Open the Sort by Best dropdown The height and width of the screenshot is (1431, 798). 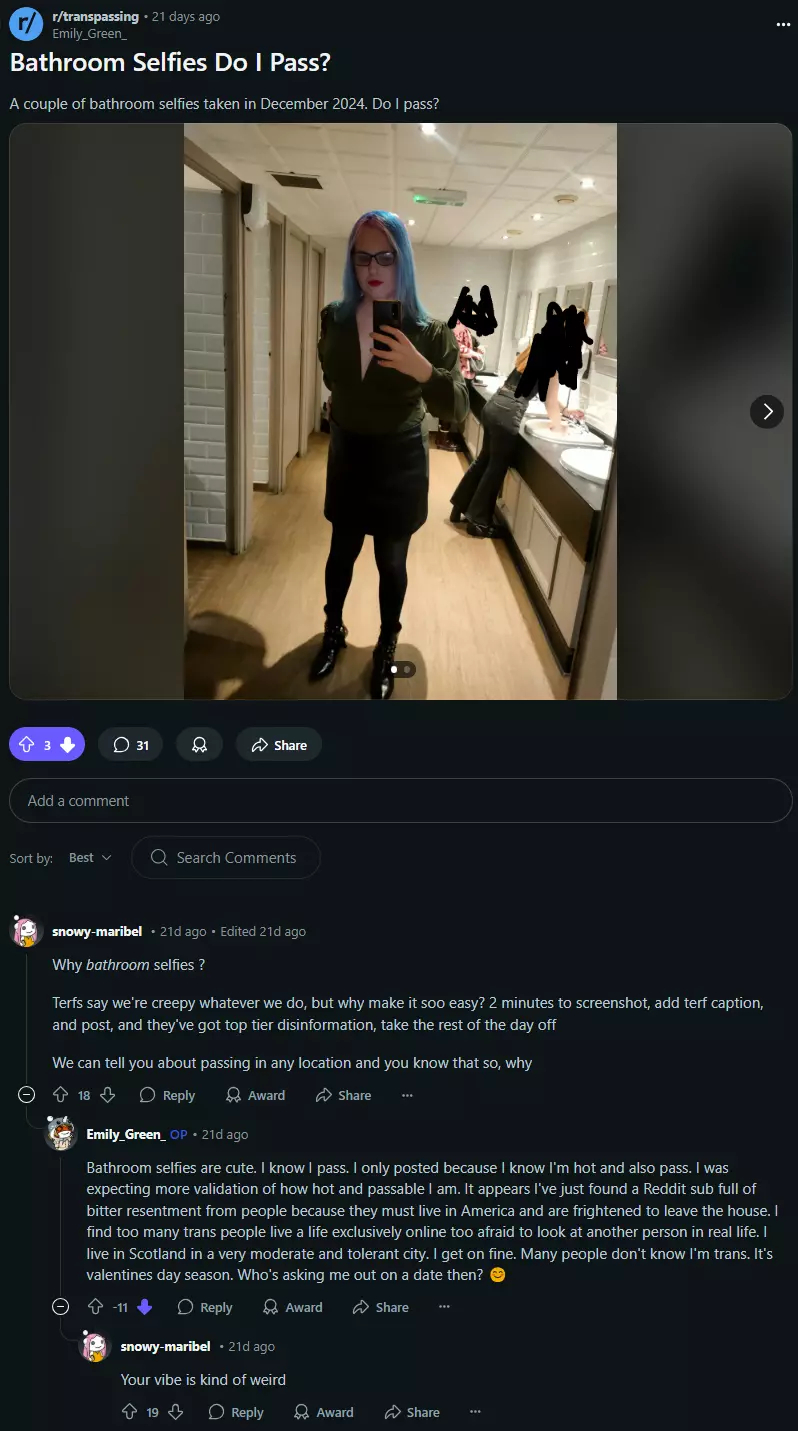coord(90,858)
